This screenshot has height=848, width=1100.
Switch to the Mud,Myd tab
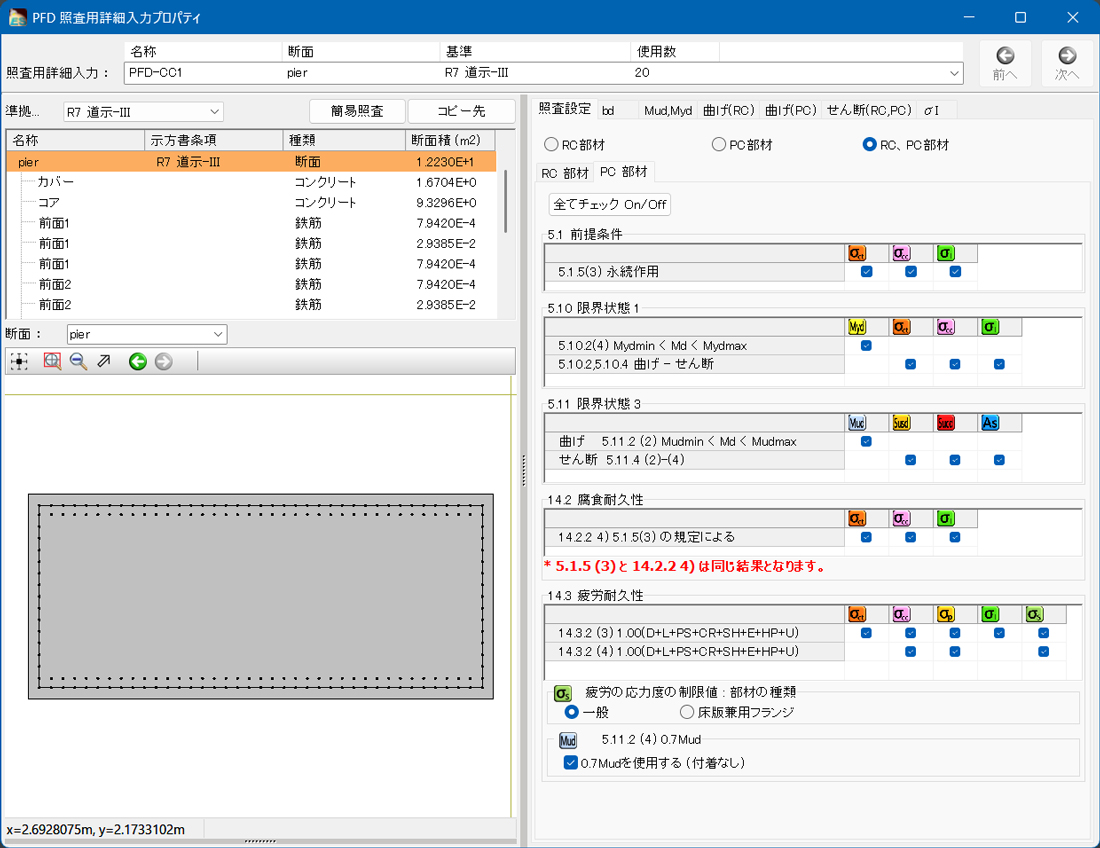point(667,110)
